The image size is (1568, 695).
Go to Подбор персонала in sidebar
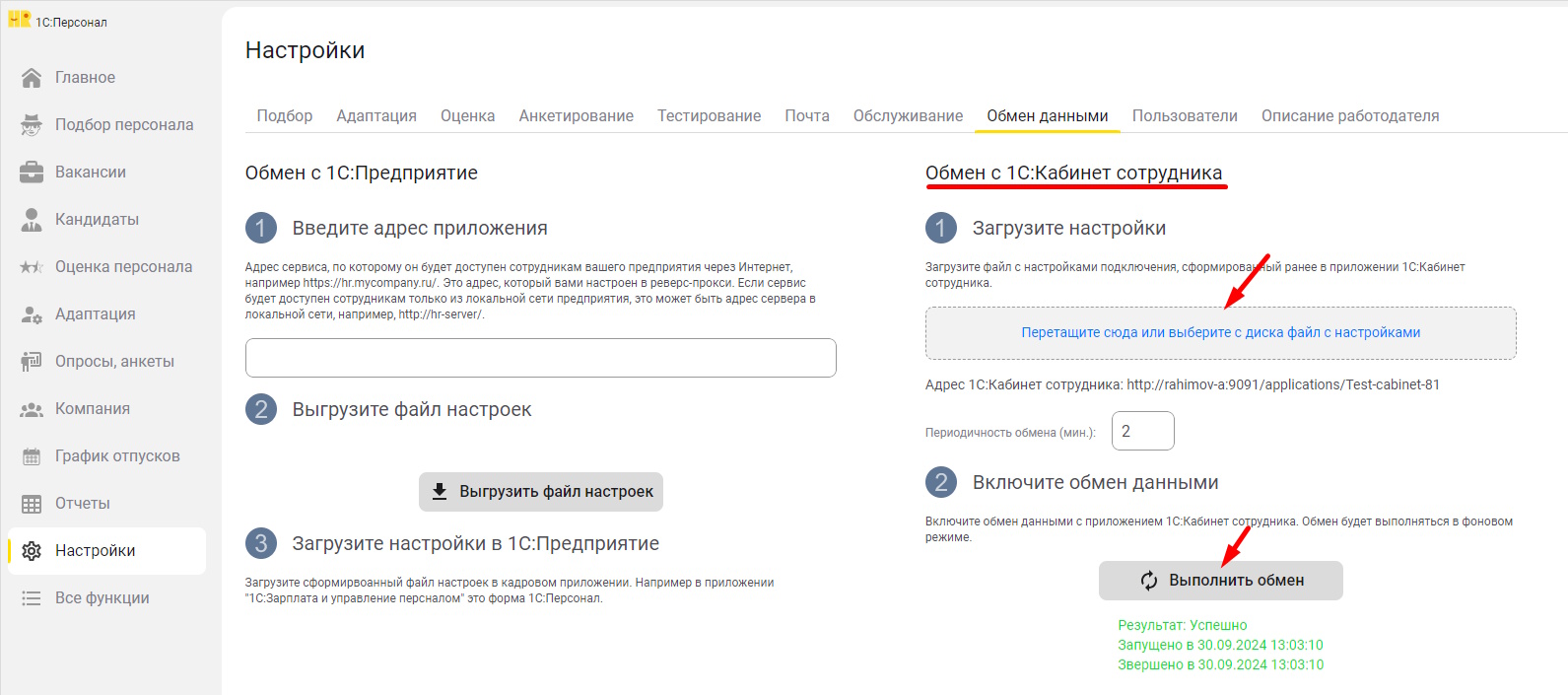coord(106,125)
